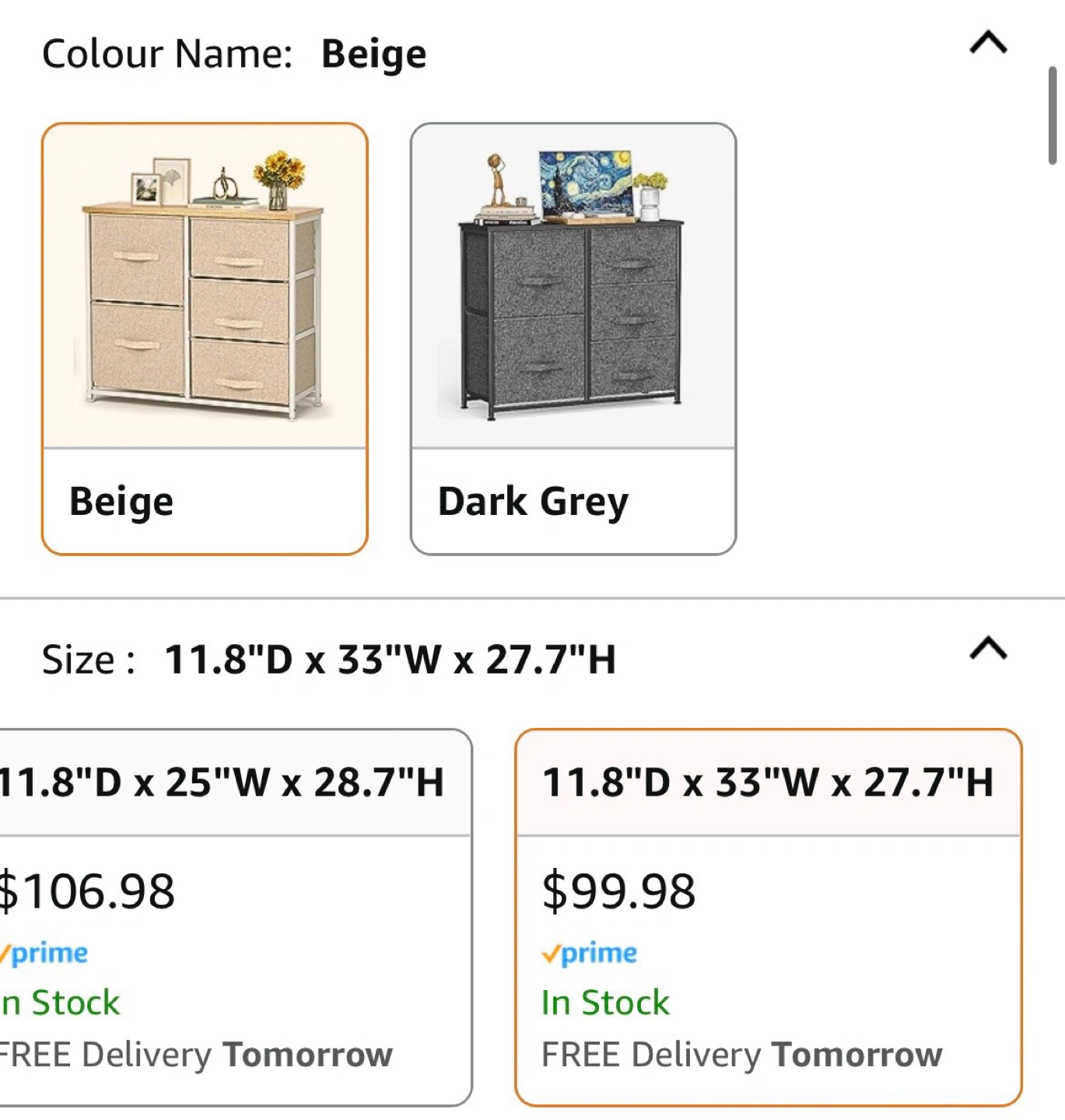Click the Dark Grey label under the swatch
The image size is (1065, 1120).
point(533,502)
